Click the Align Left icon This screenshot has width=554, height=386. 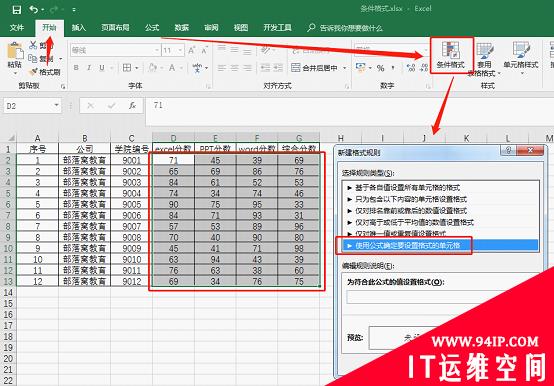[x=222, y=67]
